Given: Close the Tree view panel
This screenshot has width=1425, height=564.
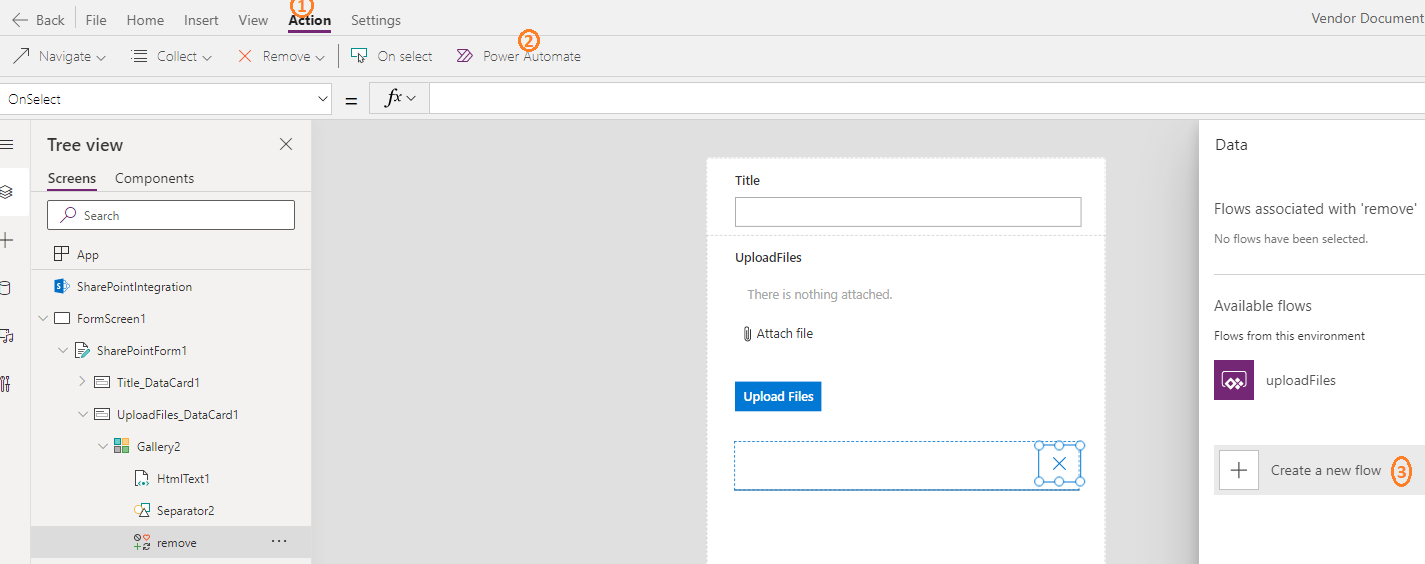Looking at the screenshot, I should coord(286,145).
